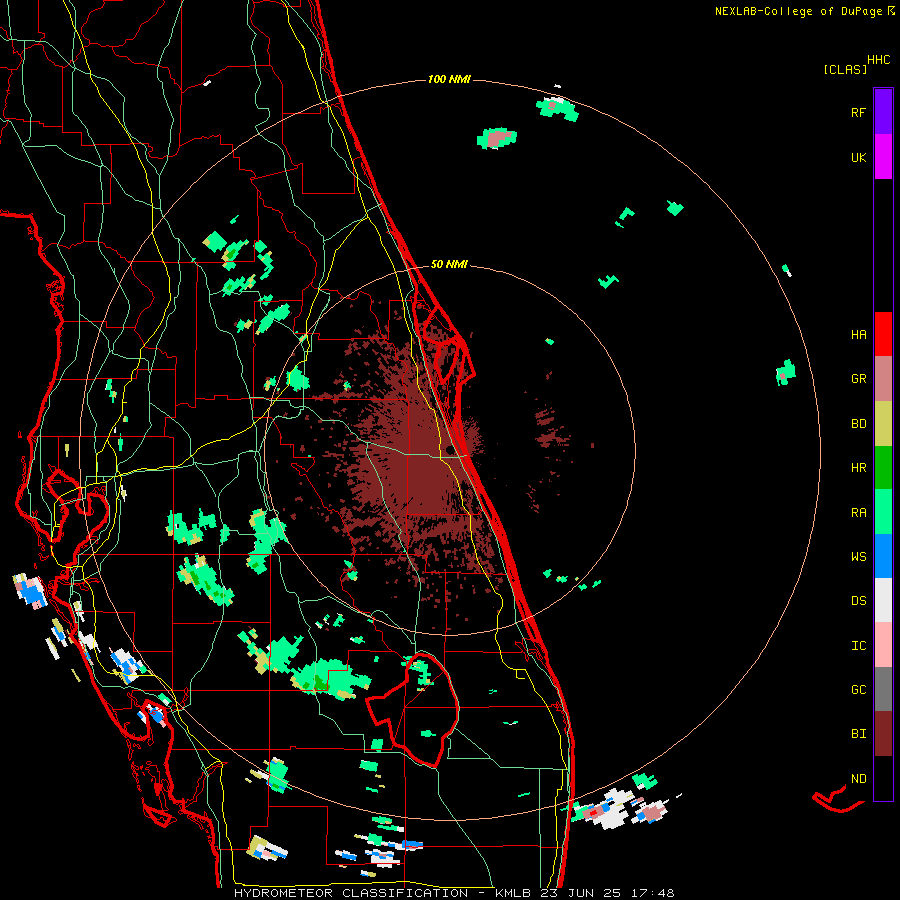Click the UK legend label

pyautogui.click(x=858, y=157)
